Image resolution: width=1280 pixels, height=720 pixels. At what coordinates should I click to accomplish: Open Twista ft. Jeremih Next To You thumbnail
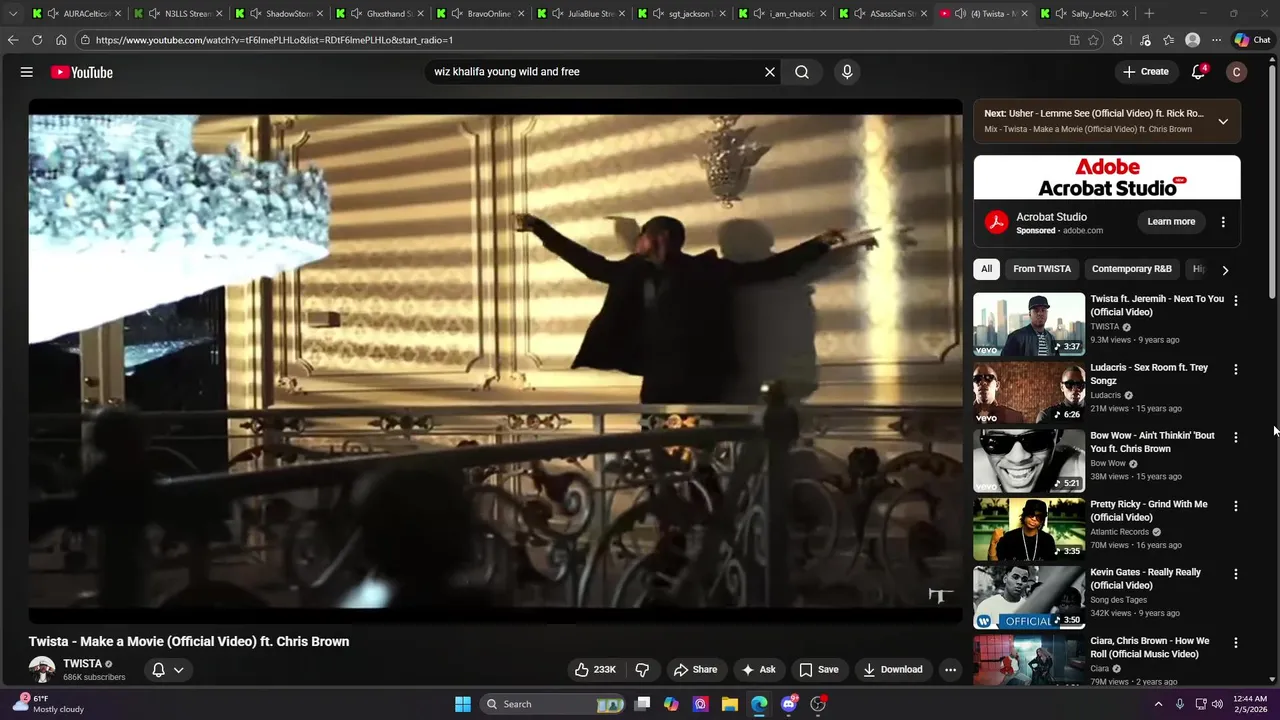[1029, 324]
